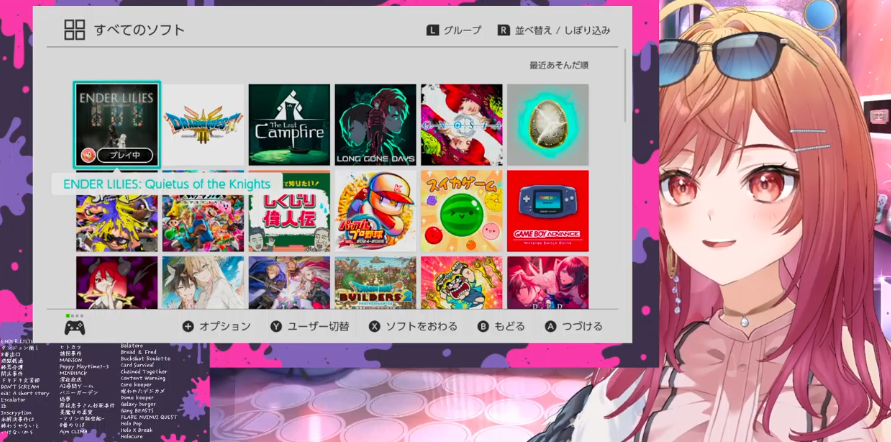Select the horned red-haired girl game tile
This screenshot has width=891, height=442.
[x=117, y=282]
